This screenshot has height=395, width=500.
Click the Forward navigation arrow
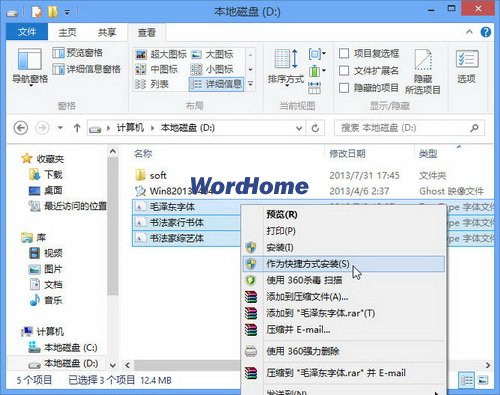(42, 128)
